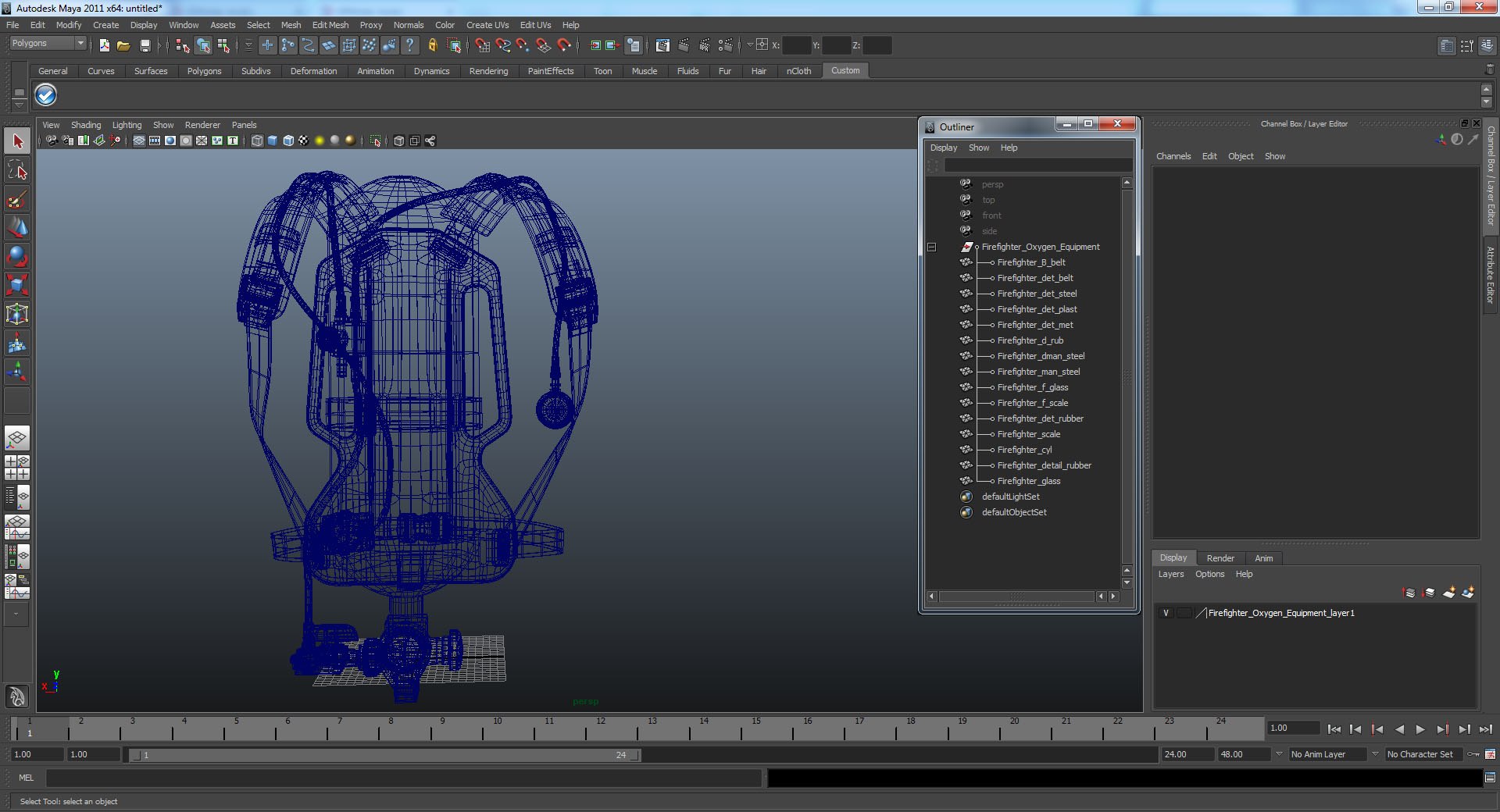
Task: Click the Custom shelf checkmark icon
Action: pos(46,95)
